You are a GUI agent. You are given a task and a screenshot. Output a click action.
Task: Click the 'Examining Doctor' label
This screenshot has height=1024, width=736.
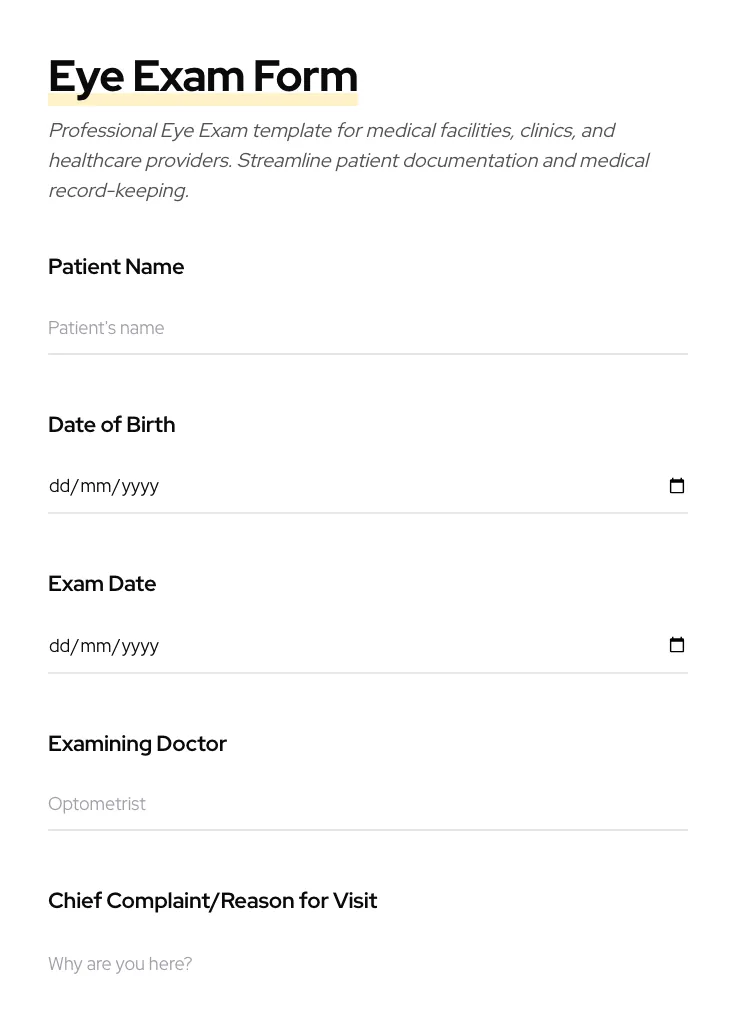138,744
